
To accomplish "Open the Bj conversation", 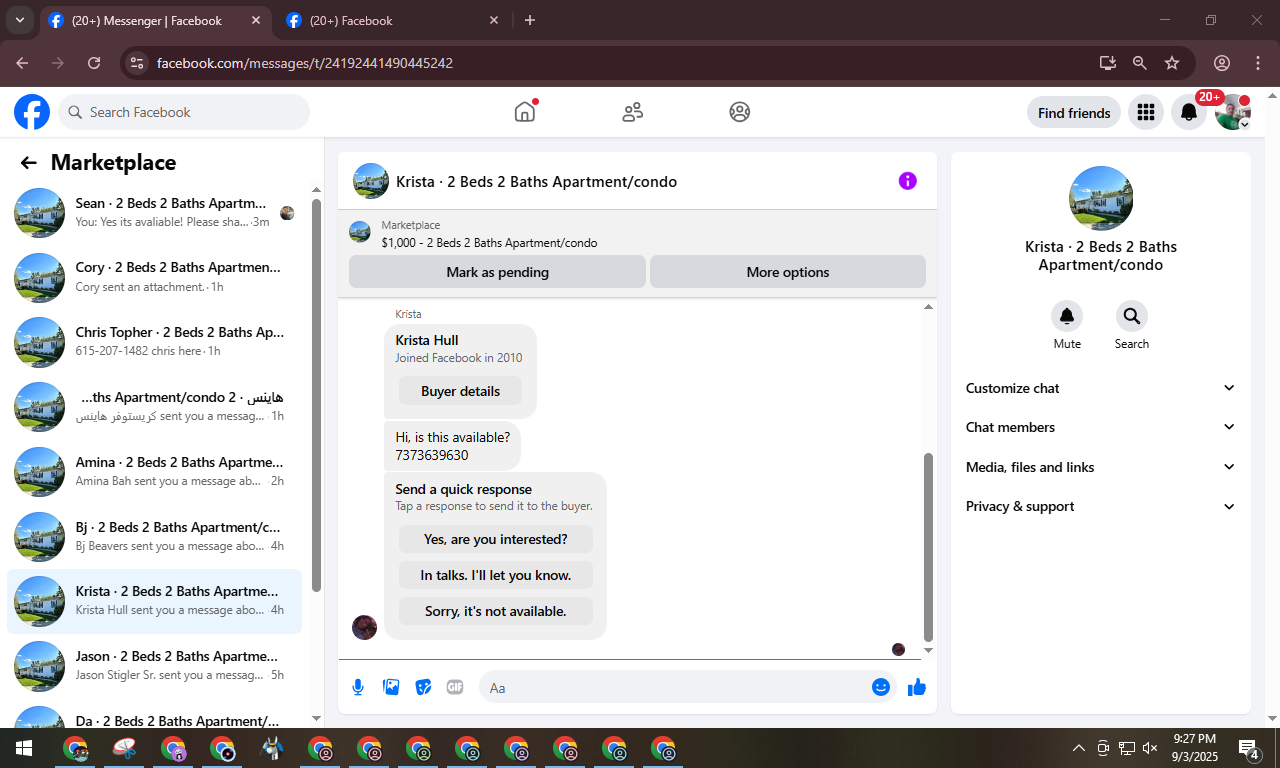I will point(155,536).
